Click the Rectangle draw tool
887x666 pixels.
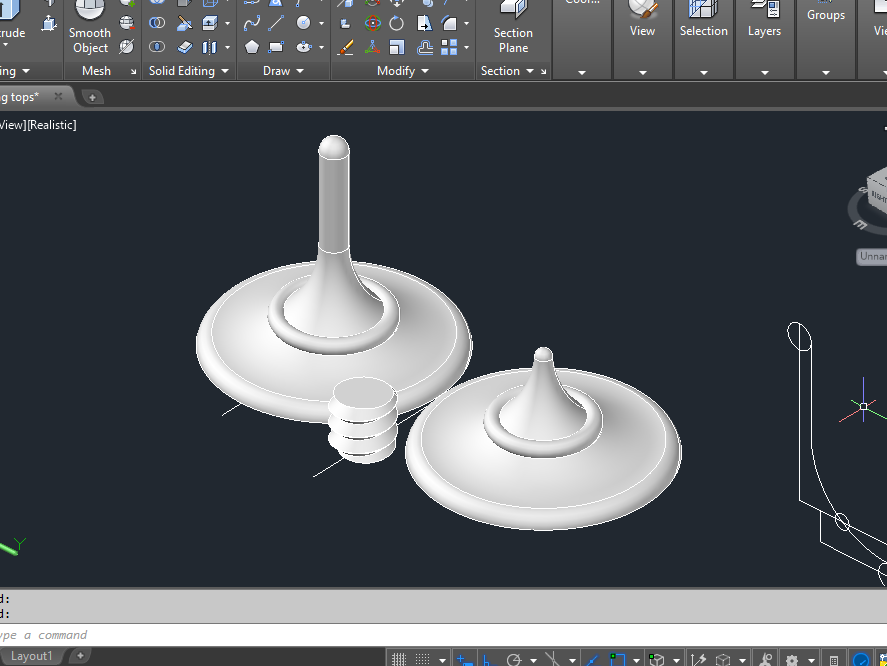[276, 47]
